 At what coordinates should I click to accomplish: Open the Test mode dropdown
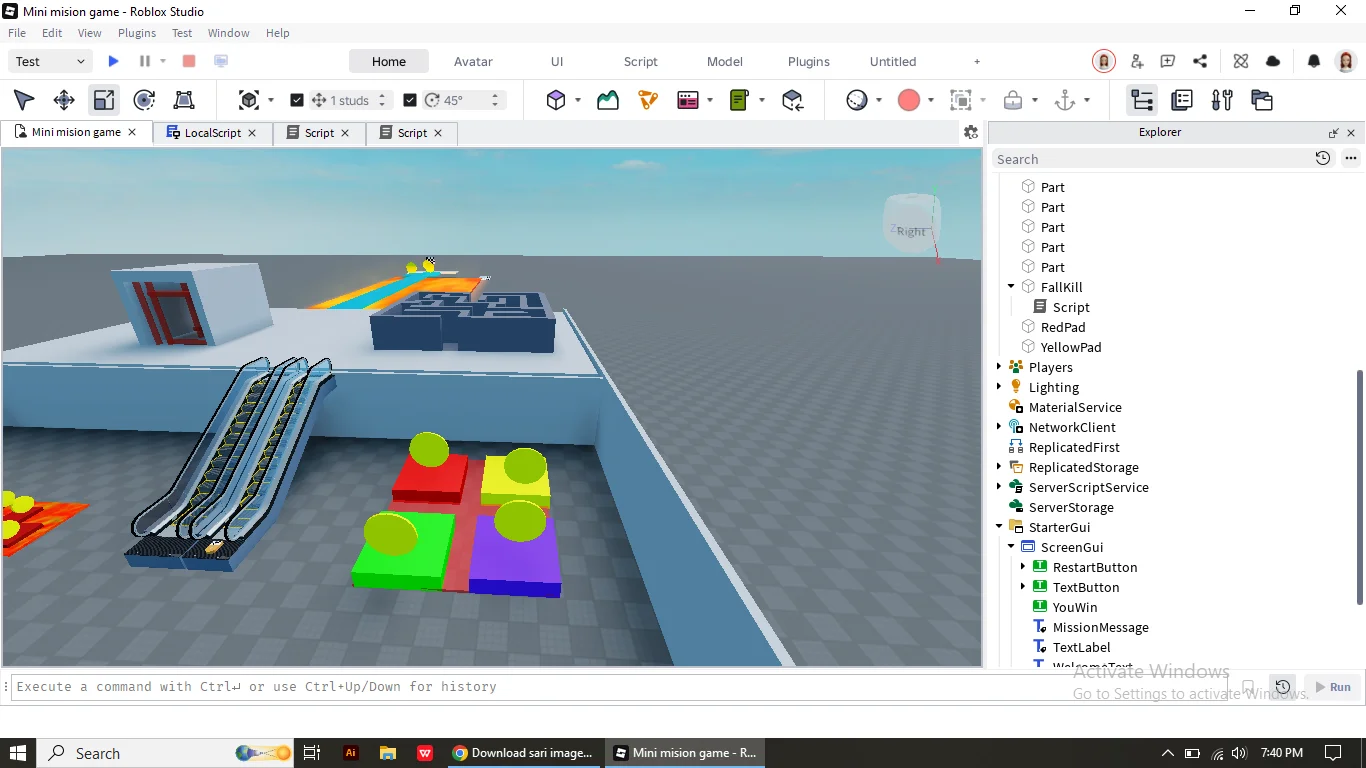coord(51,61)
